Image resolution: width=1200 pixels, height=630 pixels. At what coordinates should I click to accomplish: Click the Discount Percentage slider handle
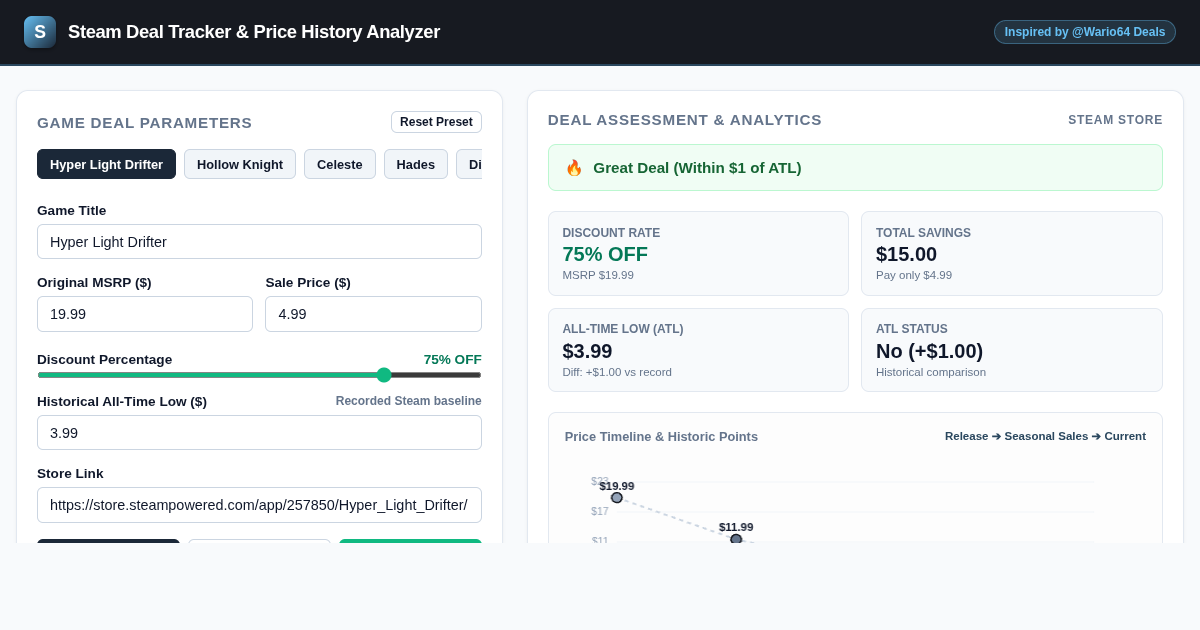[x=384, y=375]
